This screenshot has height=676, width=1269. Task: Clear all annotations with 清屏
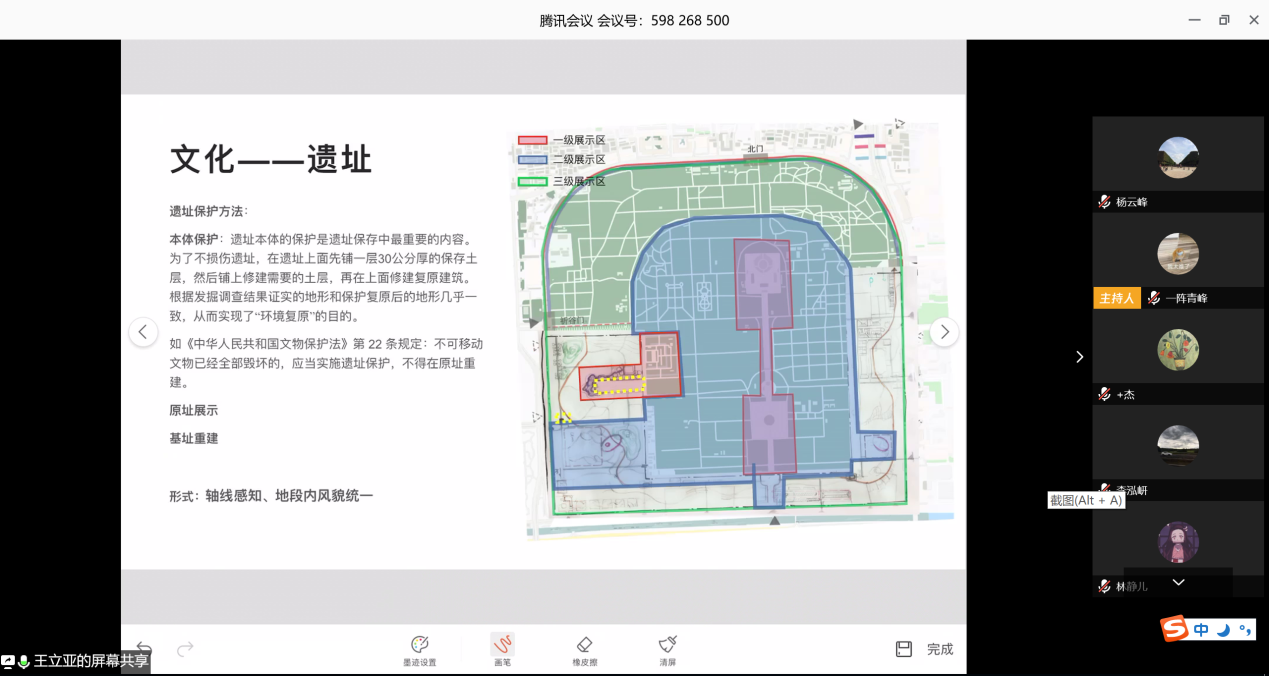[x=667, y=648]
